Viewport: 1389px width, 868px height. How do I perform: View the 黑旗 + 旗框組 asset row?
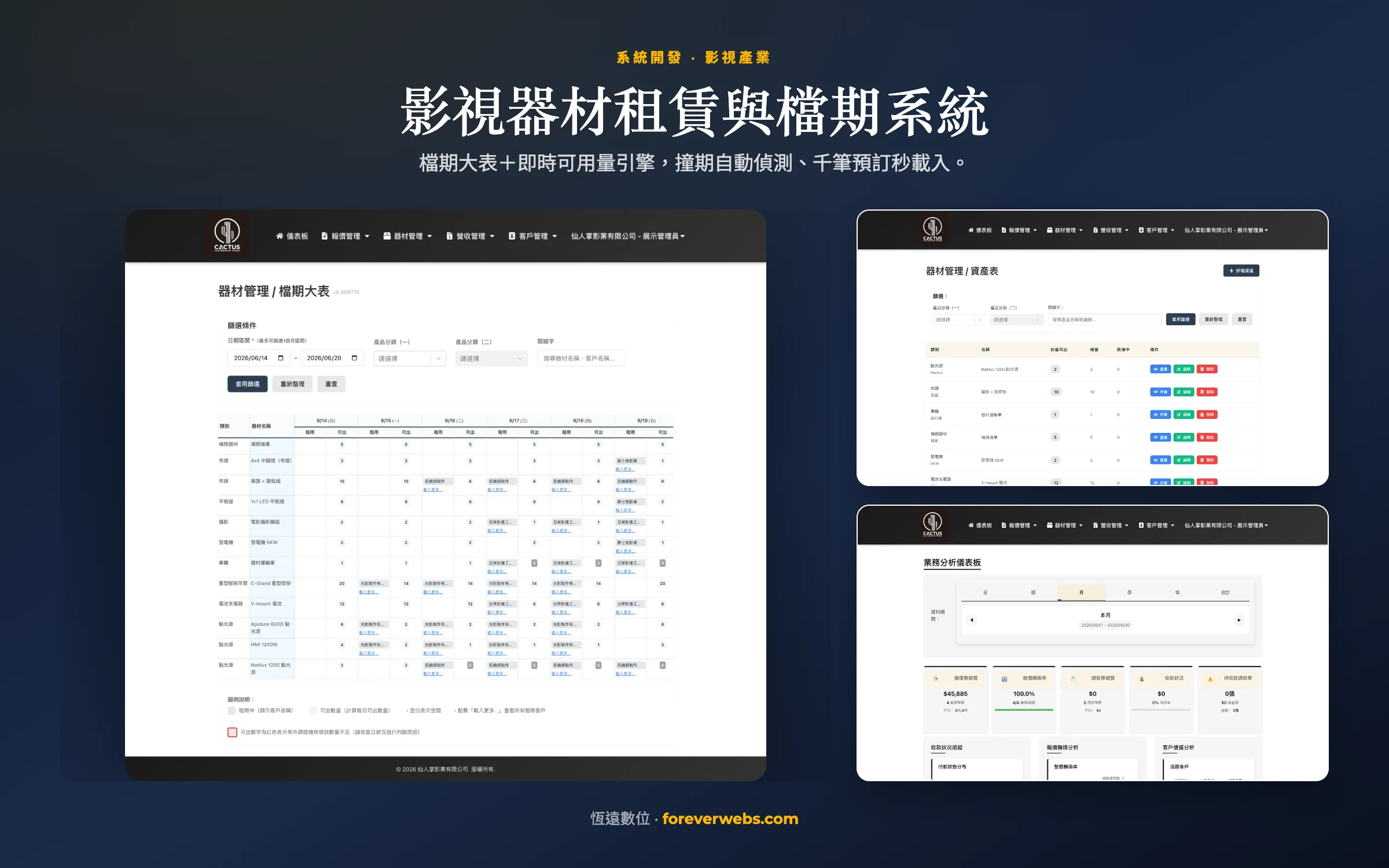[1160, 392]
